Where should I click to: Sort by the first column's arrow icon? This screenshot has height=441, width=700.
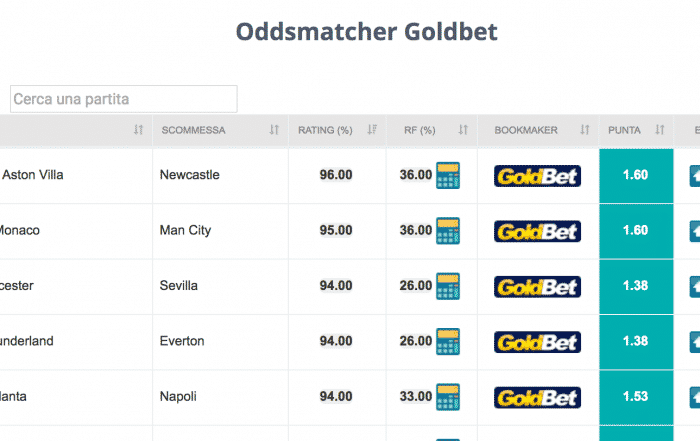click(138, 130)
